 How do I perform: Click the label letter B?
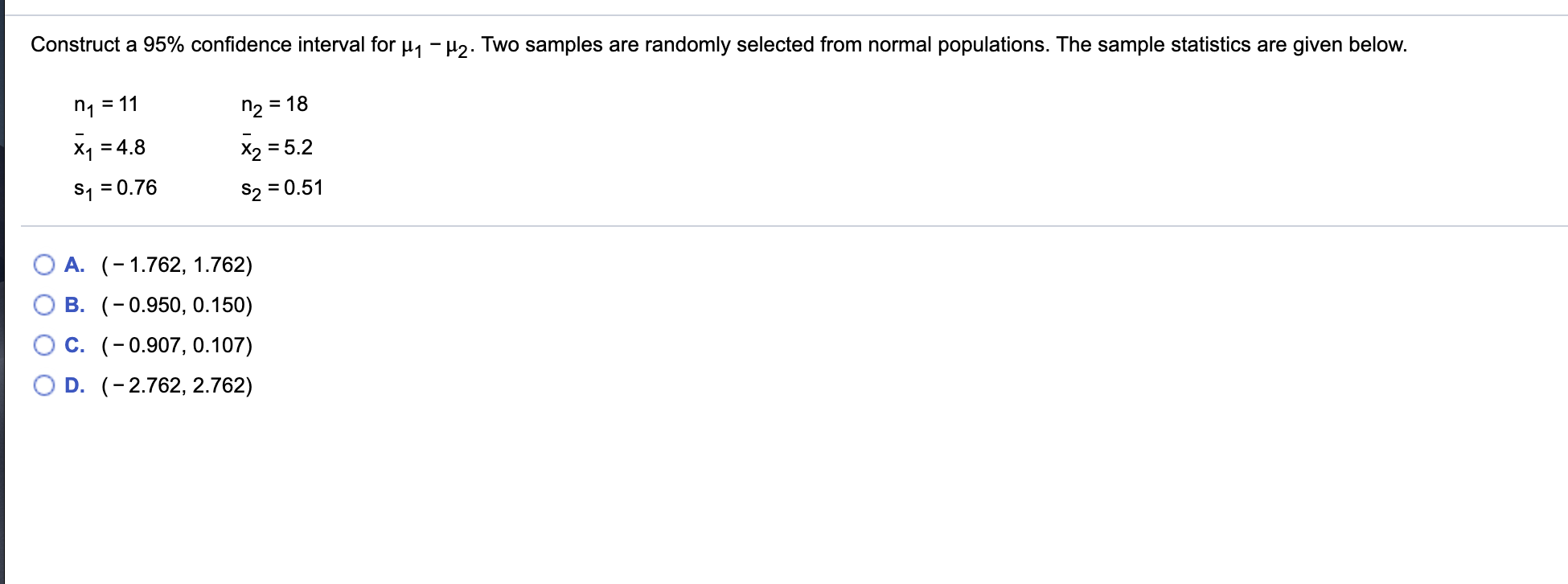pos(75,304)
